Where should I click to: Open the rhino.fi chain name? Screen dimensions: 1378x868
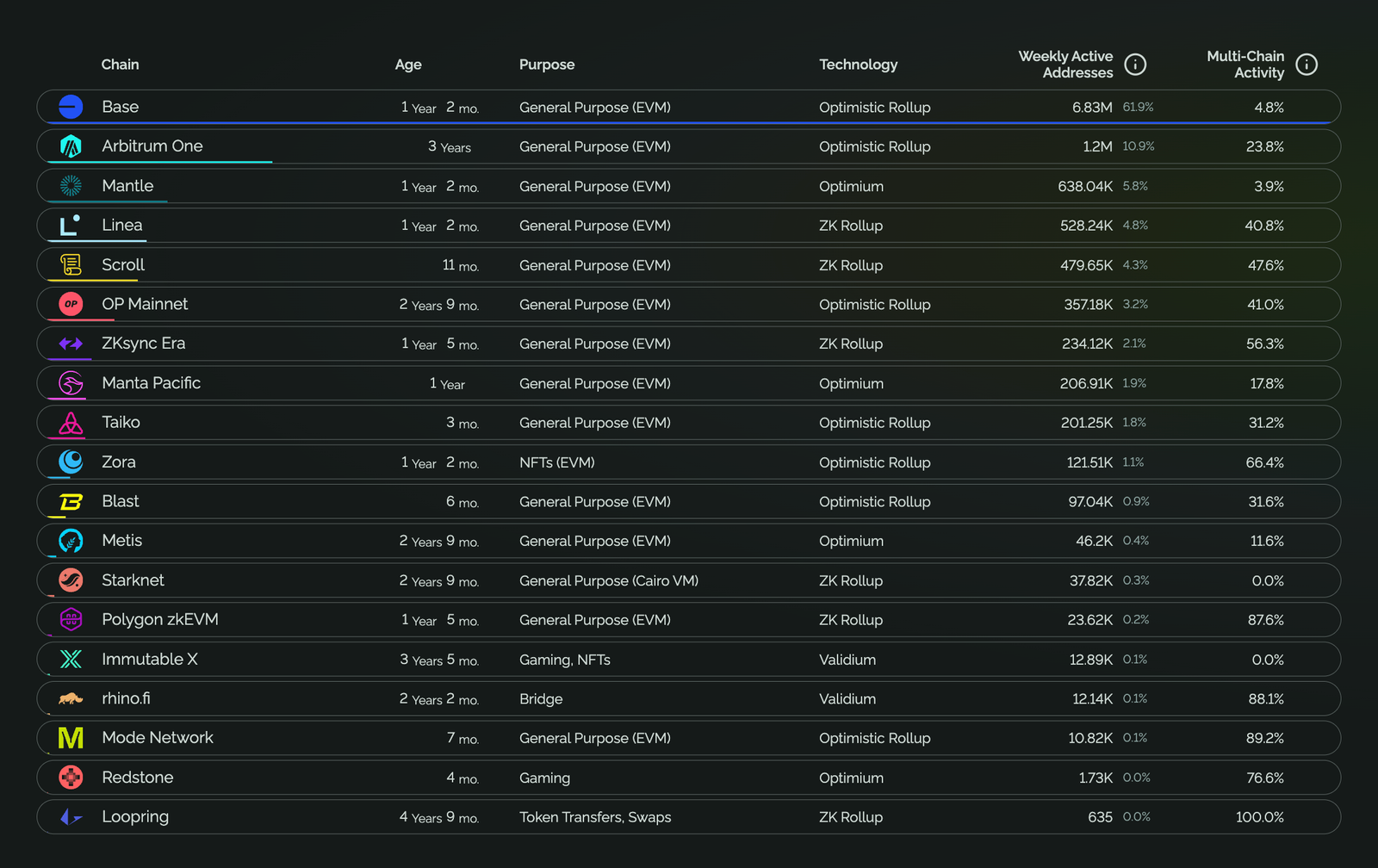pos(126,698)
